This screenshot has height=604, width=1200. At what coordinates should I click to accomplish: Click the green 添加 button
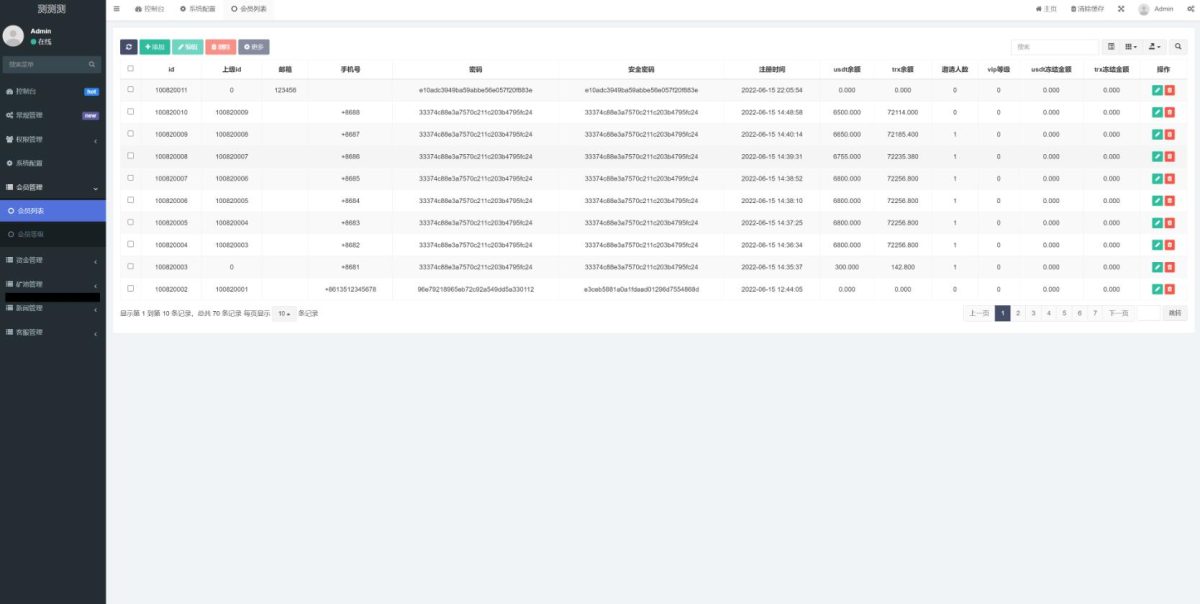[155, 47]
